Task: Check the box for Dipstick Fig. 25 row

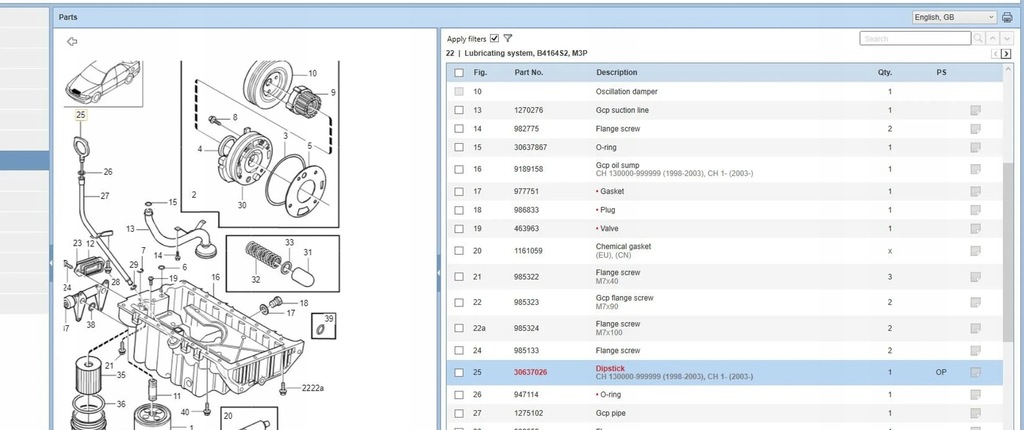Action: (459, 372)
